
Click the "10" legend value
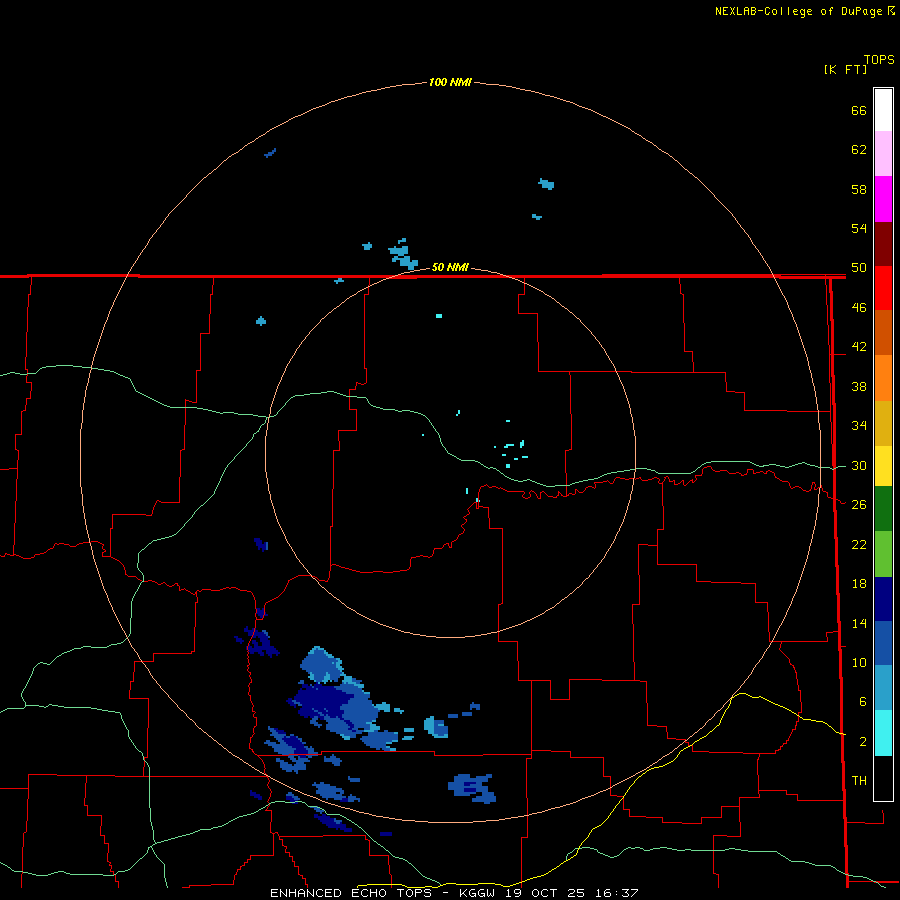859,663
